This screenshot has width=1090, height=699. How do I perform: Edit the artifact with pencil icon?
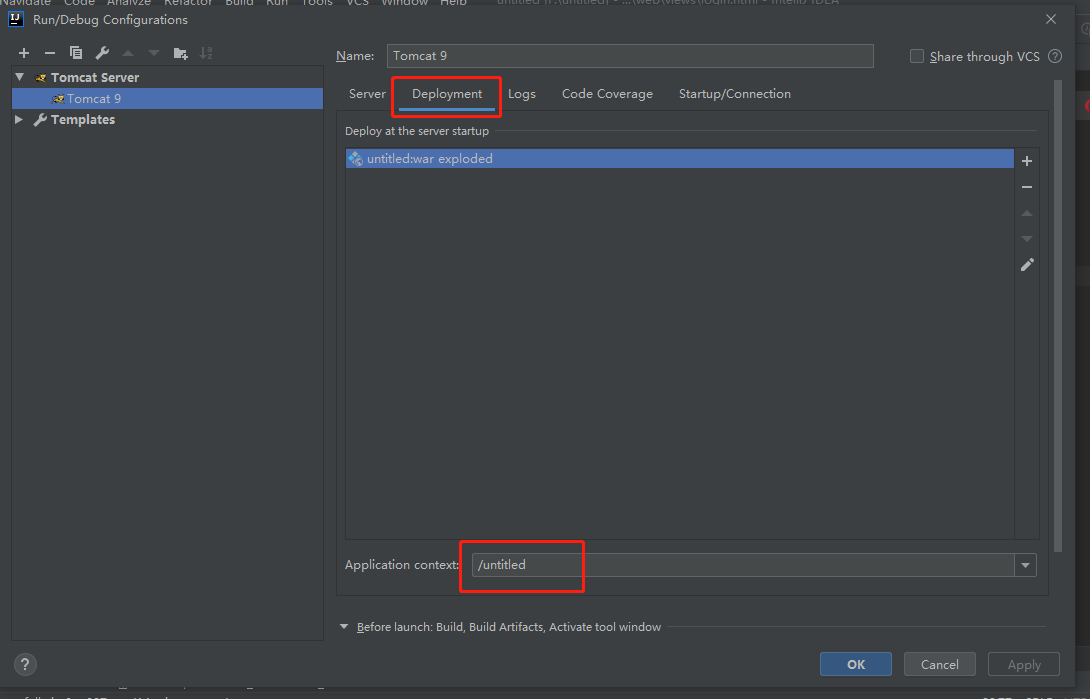pos(1027,265)
